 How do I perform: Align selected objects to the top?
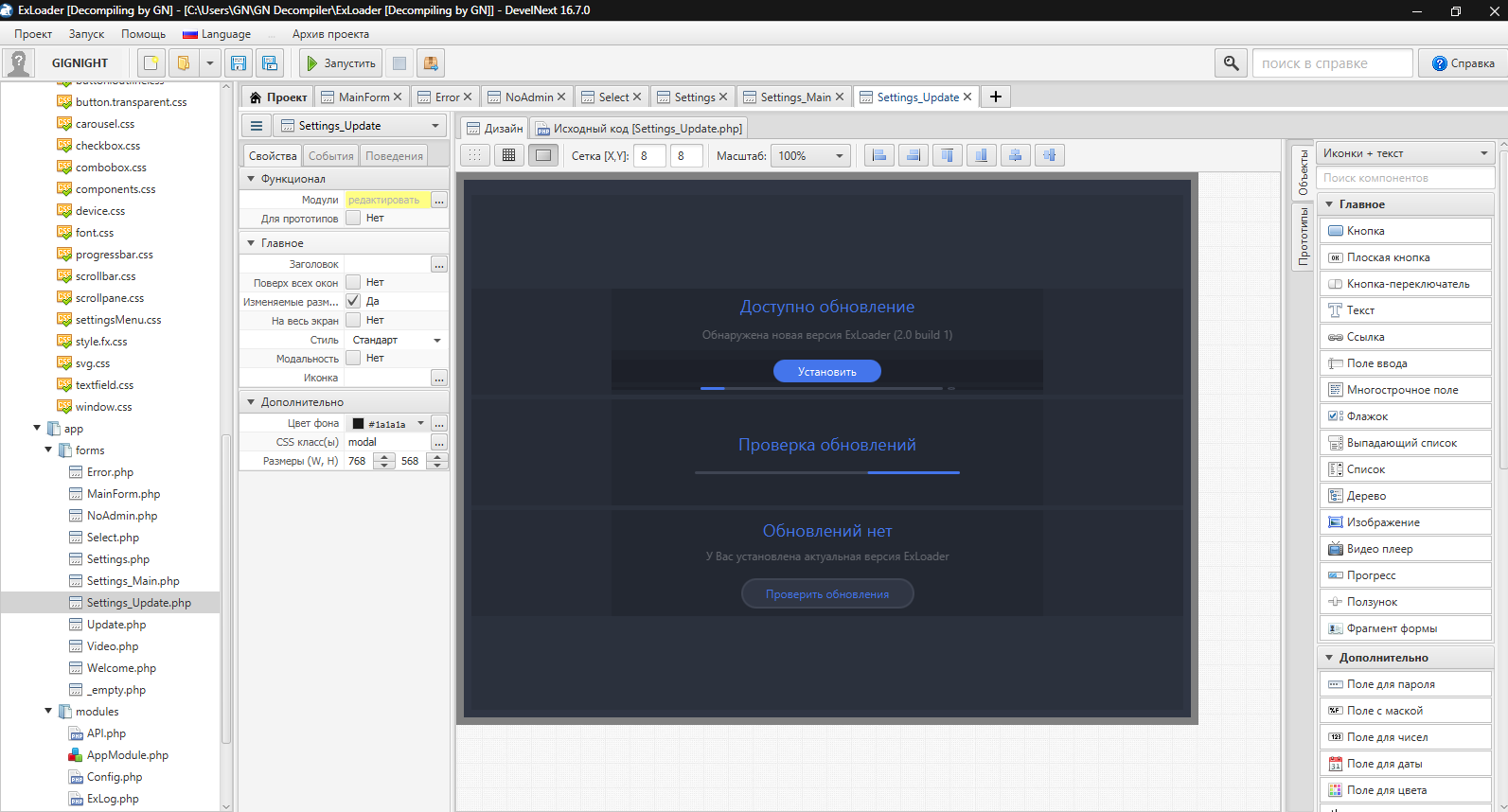point(948,155)
